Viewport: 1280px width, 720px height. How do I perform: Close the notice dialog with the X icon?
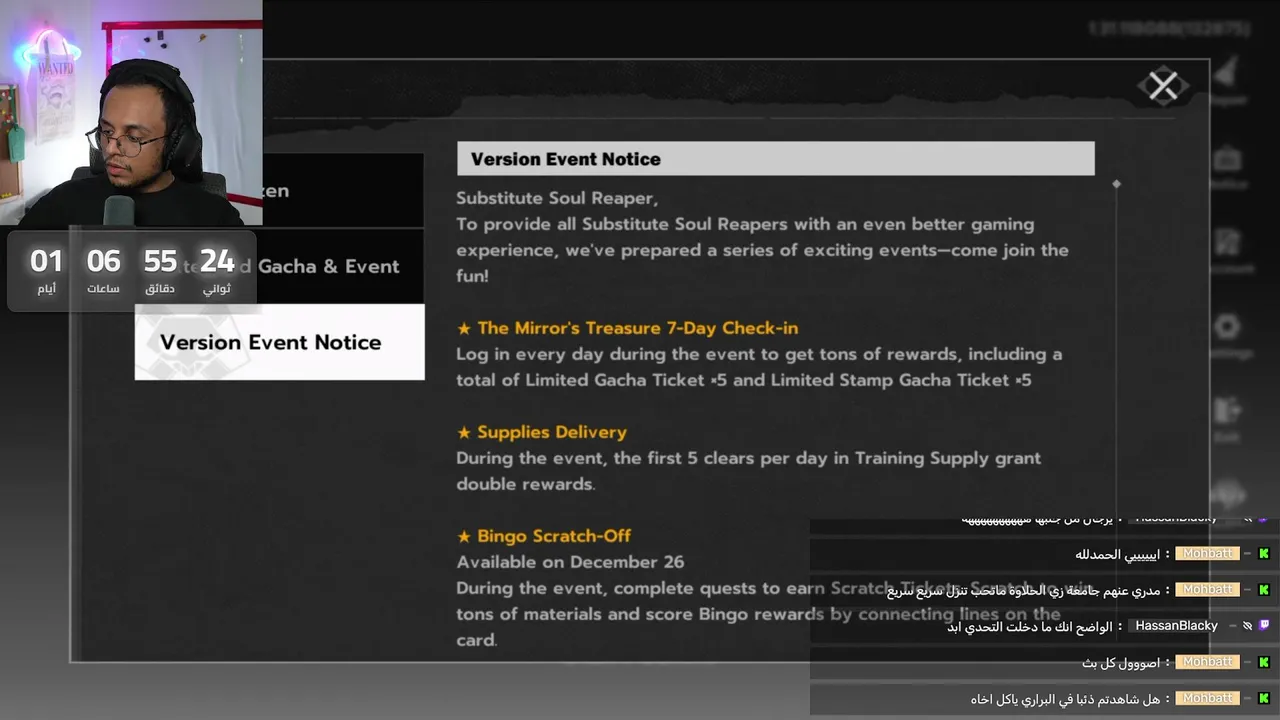(1163, 86)
